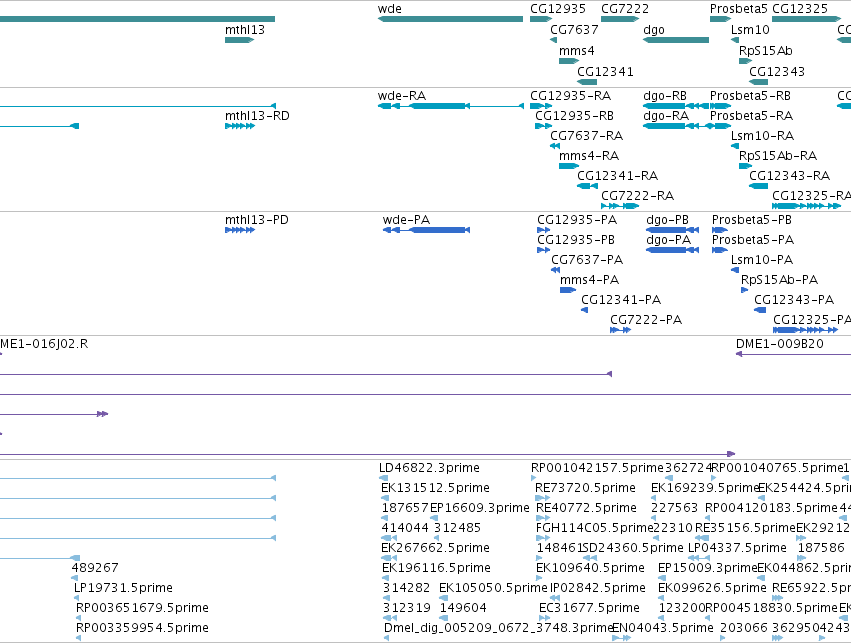
Task: Click the 'mms4-PA' protein label
Action: click(x=589, y=281)
